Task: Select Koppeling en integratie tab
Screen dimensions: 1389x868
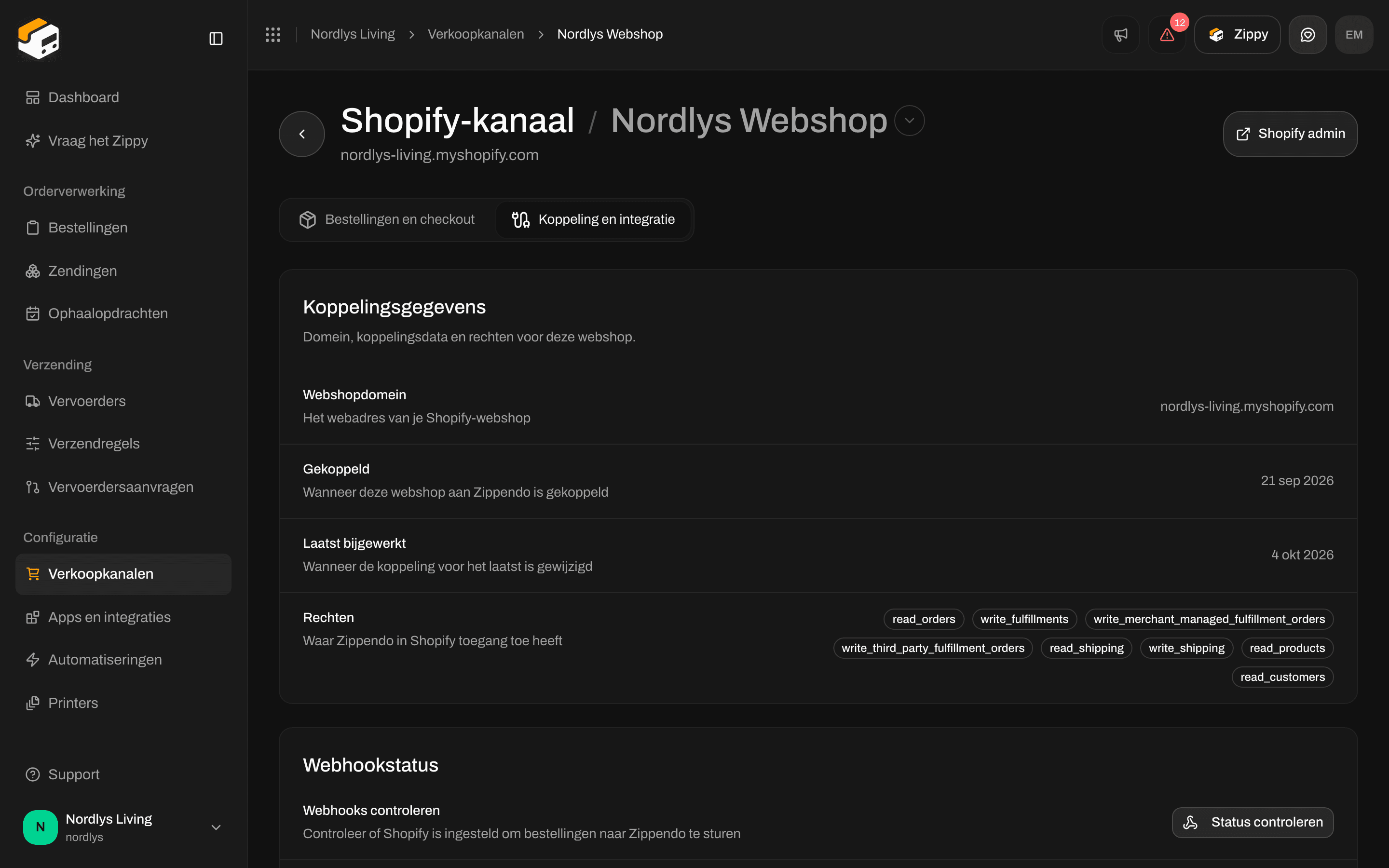Action: coord(593,219)
